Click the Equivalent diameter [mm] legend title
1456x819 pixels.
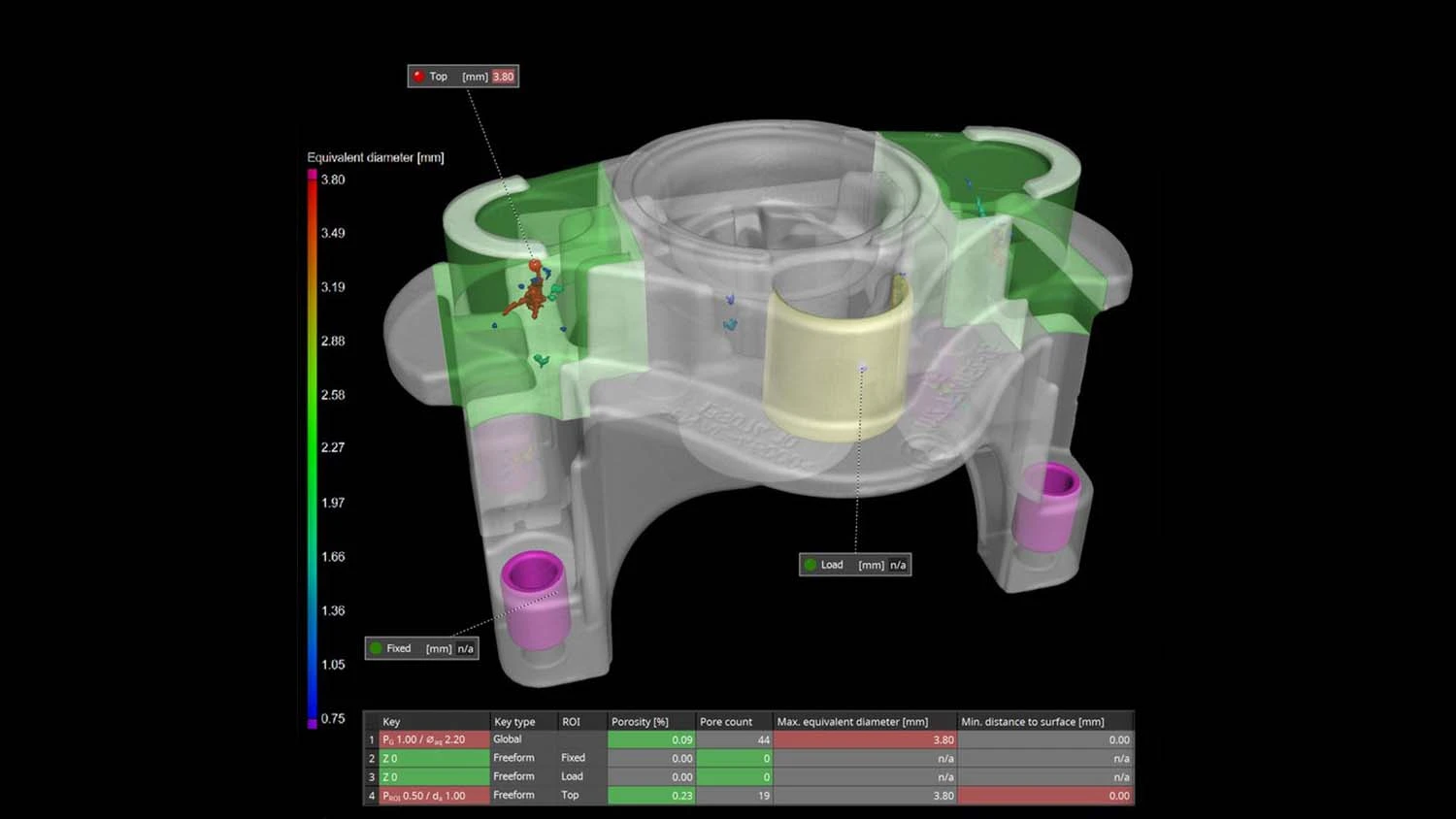[x=376, y=157]
